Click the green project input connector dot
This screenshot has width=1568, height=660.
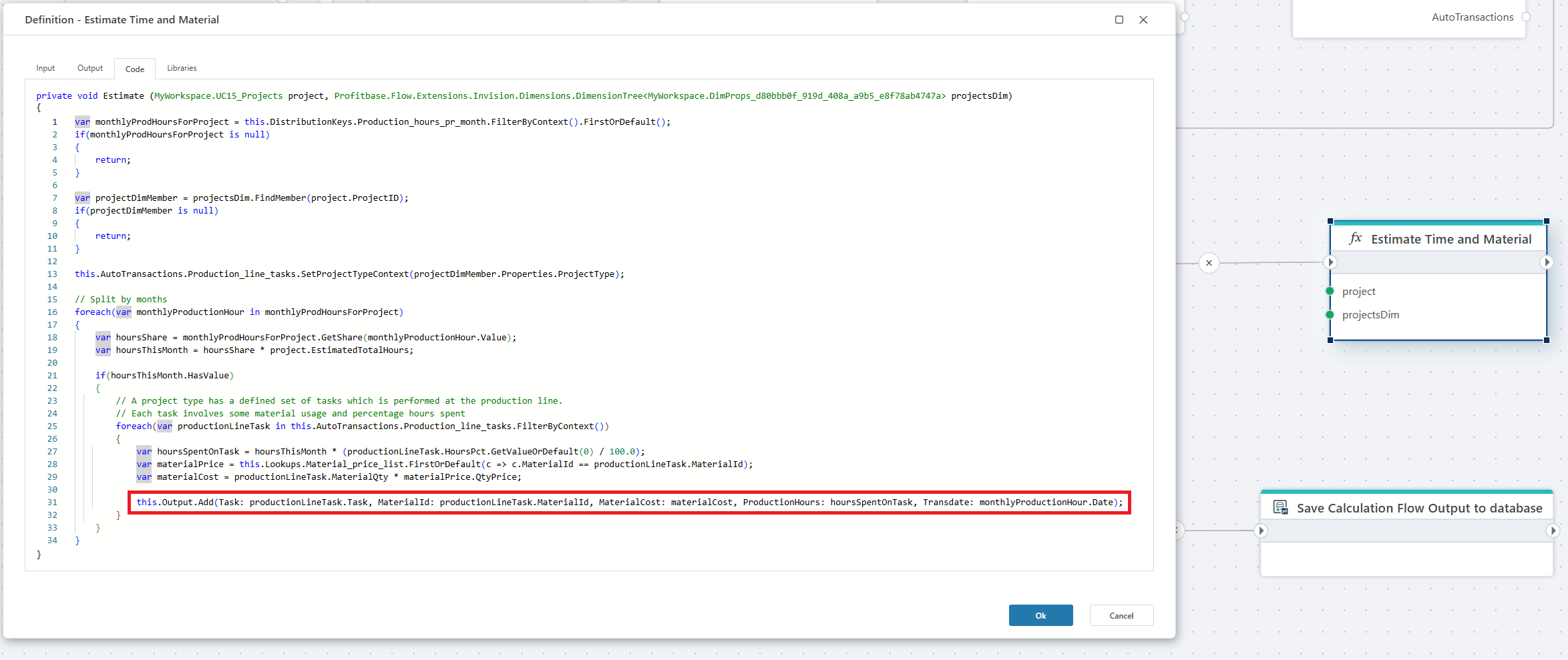pyautogui.click(x=1330, y=291)
